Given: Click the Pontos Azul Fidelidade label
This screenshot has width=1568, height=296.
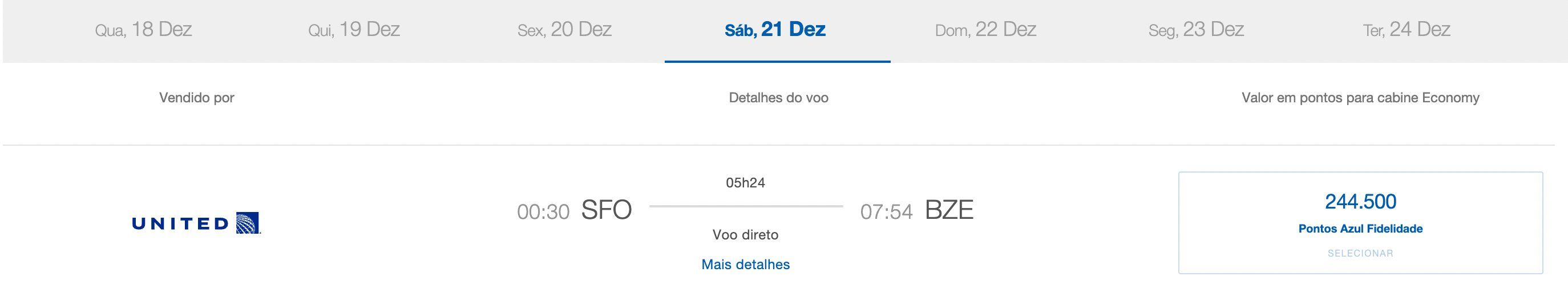Looking at the screenshot, I should [x=1360, y=229].
